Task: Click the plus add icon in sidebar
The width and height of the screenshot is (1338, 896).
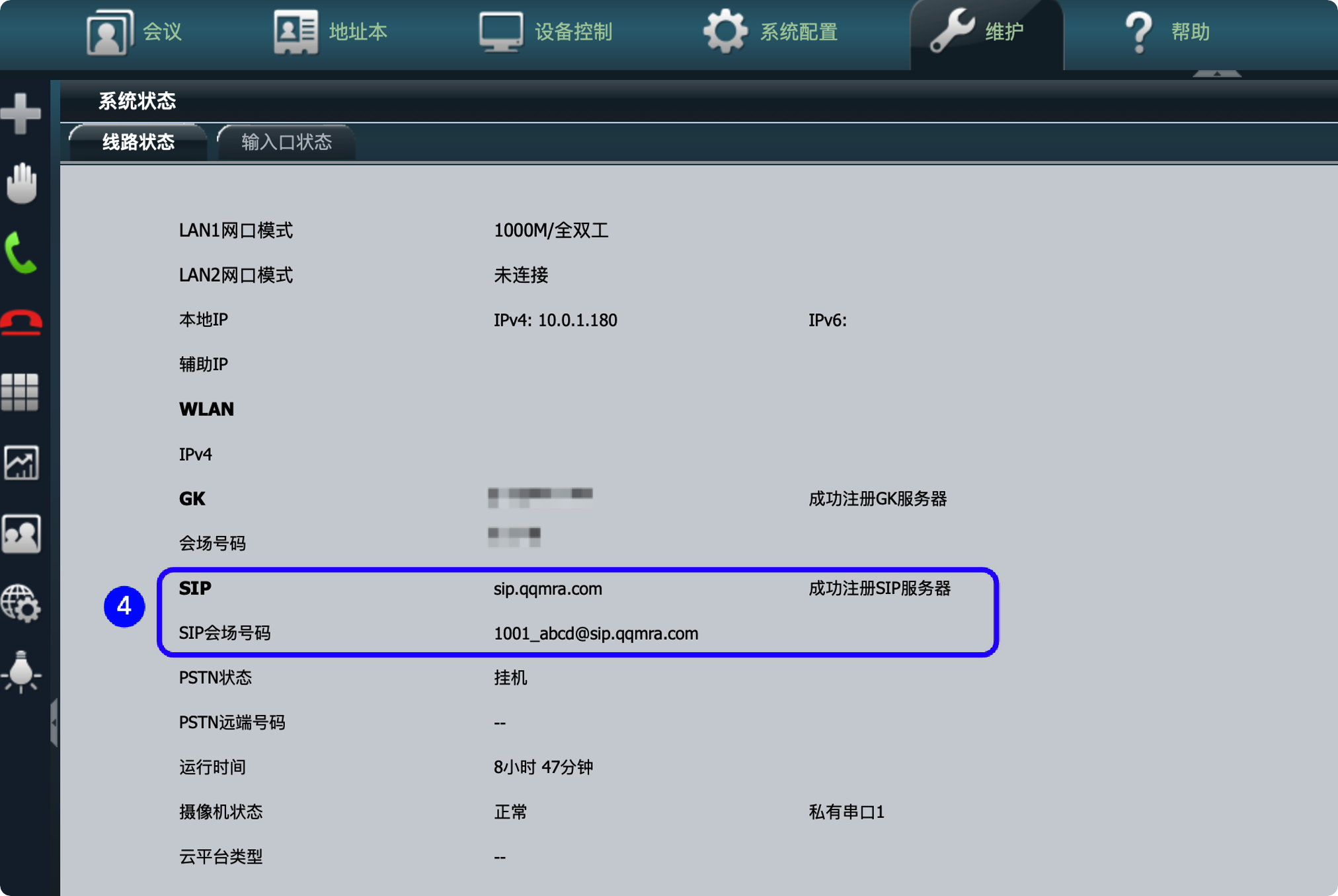Action: click(21, 113)
